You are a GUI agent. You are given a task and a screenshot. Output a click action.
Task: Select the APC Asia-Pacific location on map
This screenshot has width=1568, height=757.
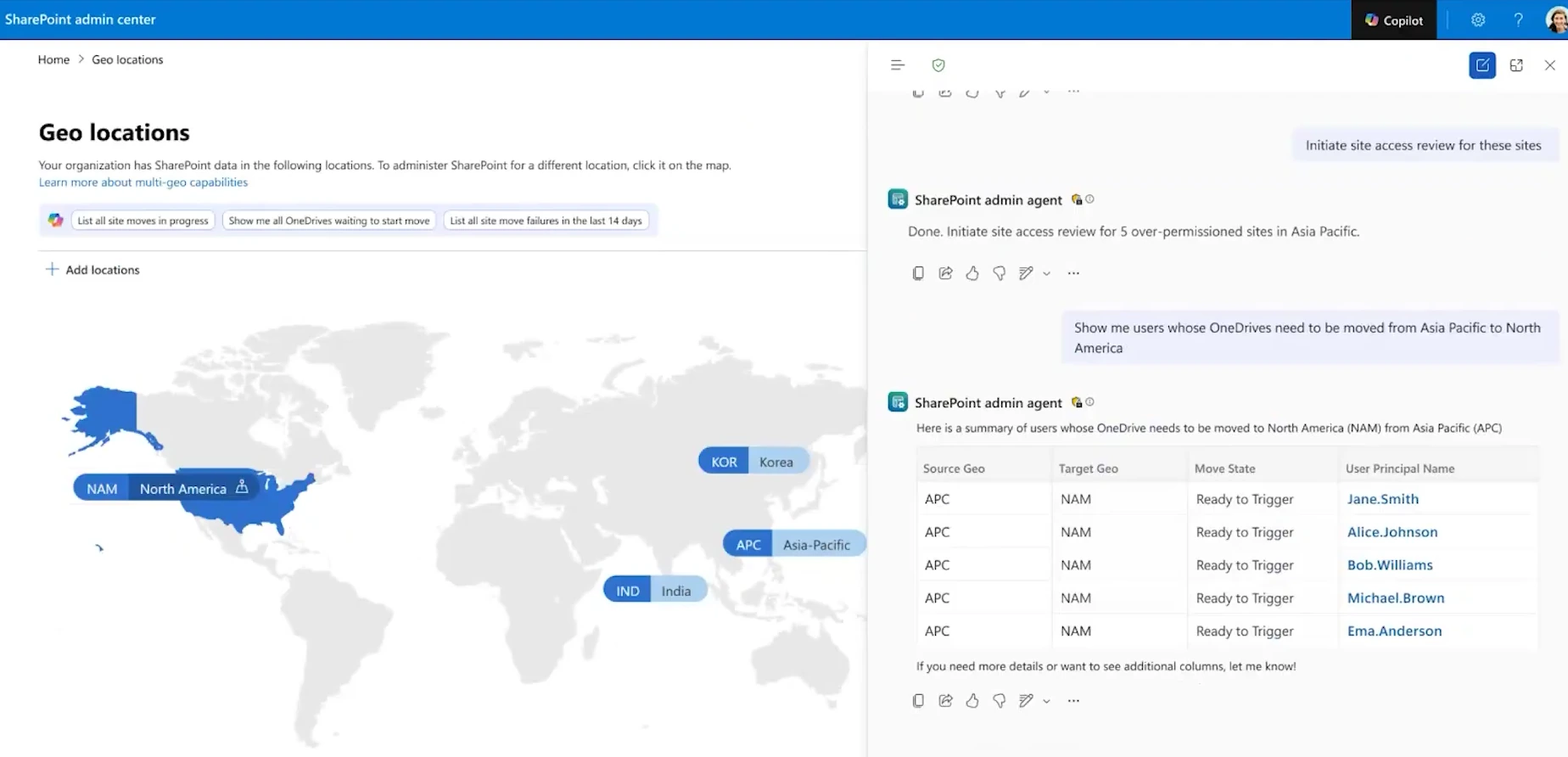(x=793, y=544)
